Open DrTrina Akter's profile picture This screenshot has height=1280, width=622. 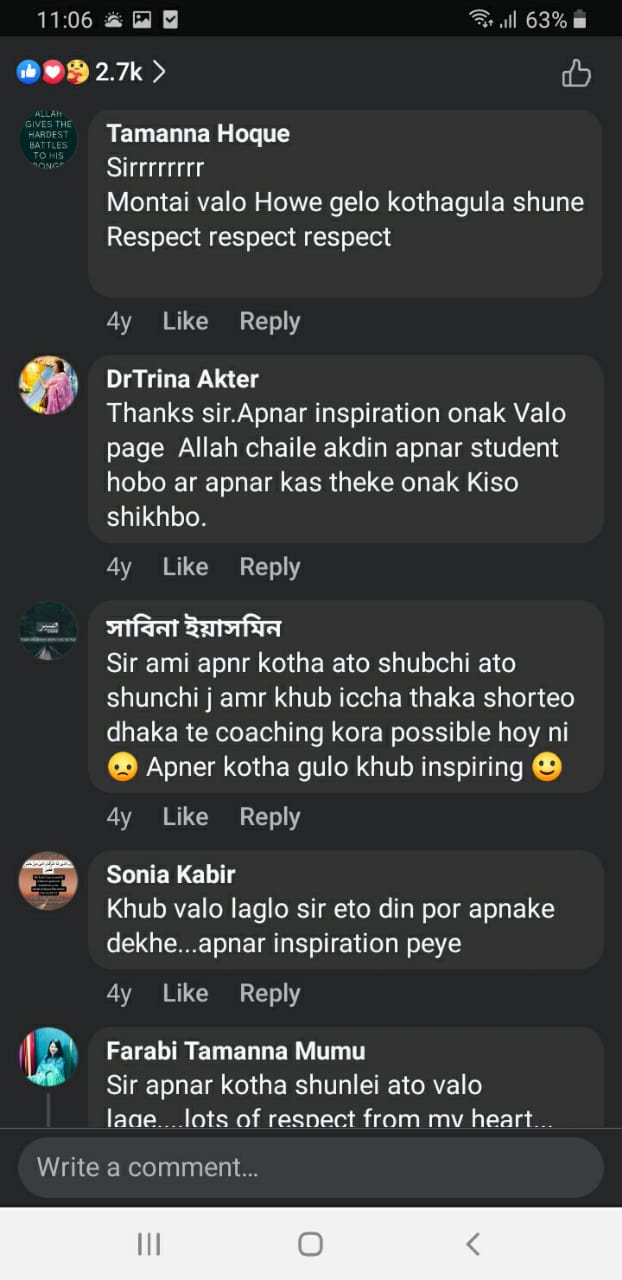pos(48,385)
